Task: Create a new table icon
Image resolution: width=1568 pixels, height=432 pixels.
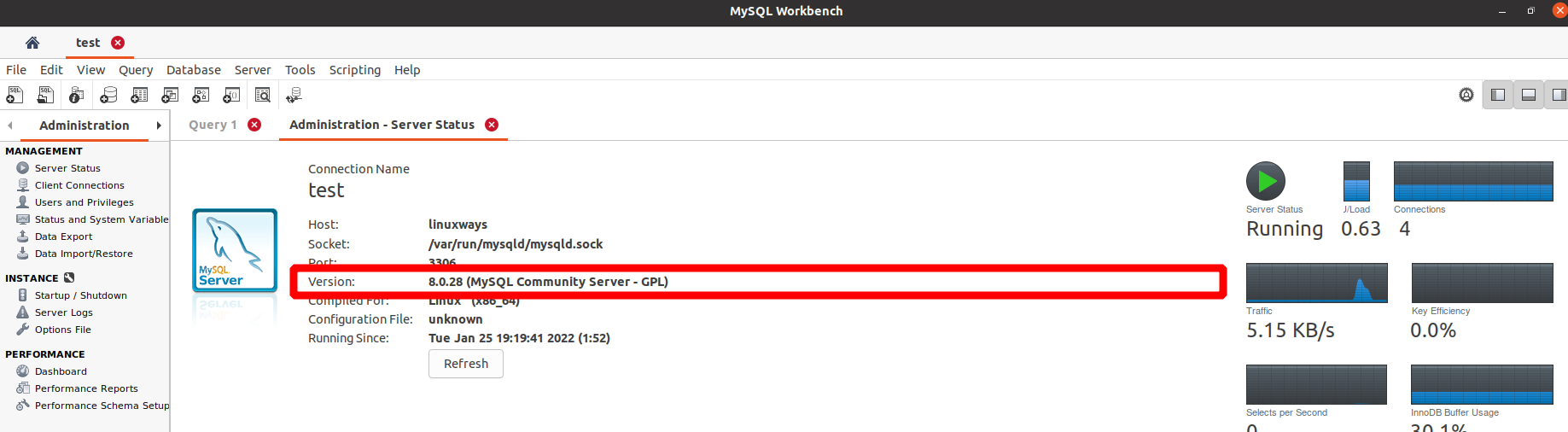Action: coord(139,95)
